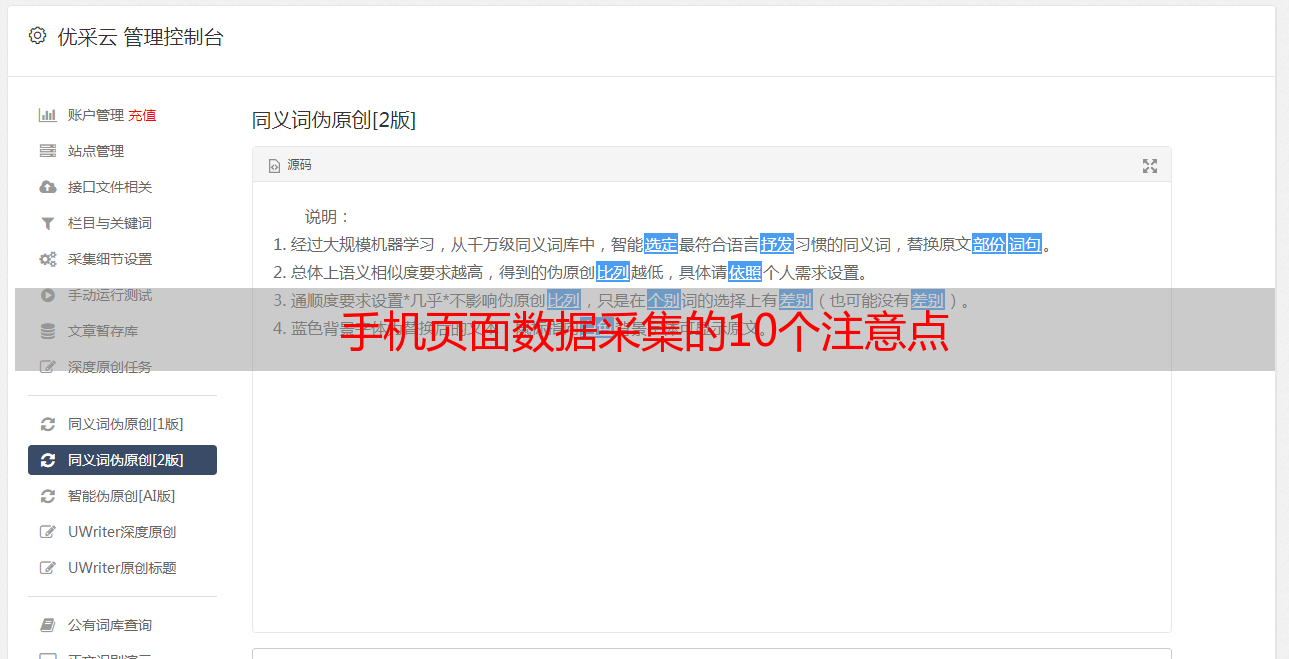Screen dimensions: 1289x659
Task: Click the gear icon beside 优采云 管理控制台
Action: coord(37,36)
